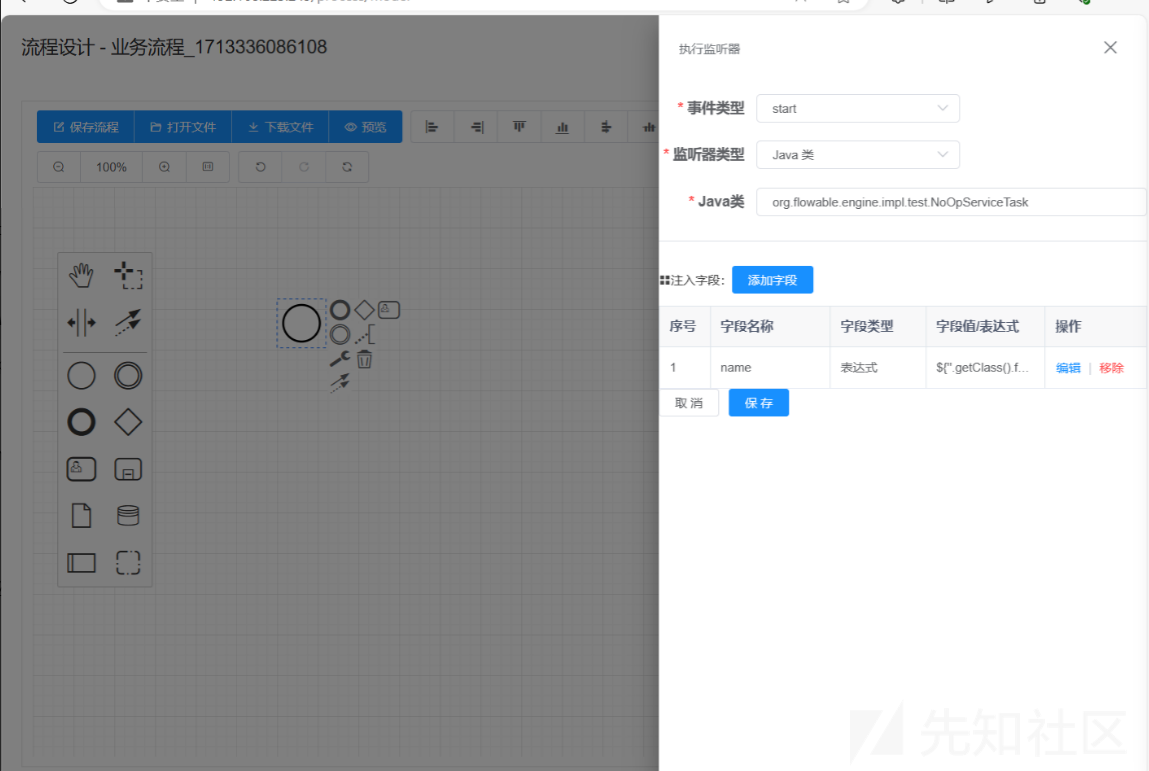Click 编辑 link for name field
The height and width of the screenshot is (771, 1149).
point(1068,368)
